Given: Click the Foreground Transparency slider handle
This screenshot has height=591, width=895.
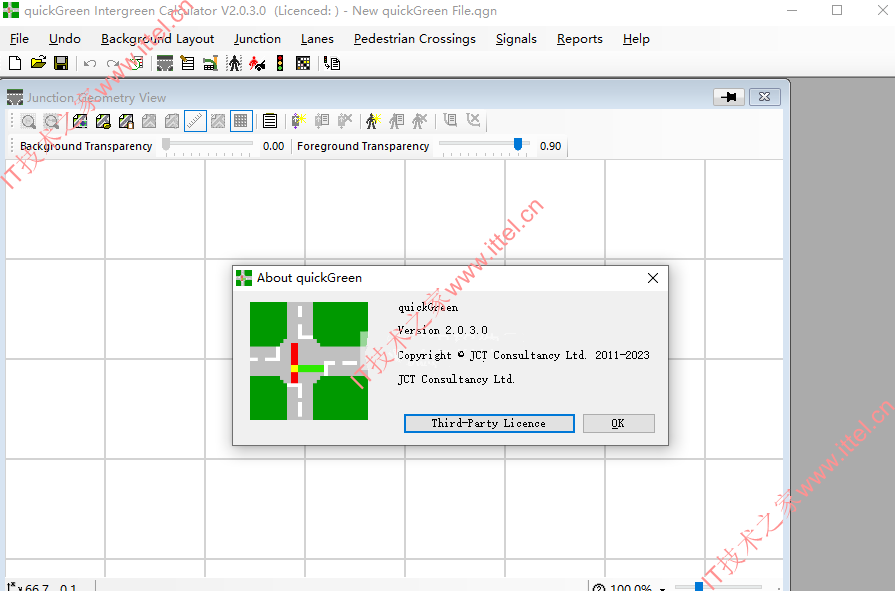Looking at the screenshot, I should [518, 144].
